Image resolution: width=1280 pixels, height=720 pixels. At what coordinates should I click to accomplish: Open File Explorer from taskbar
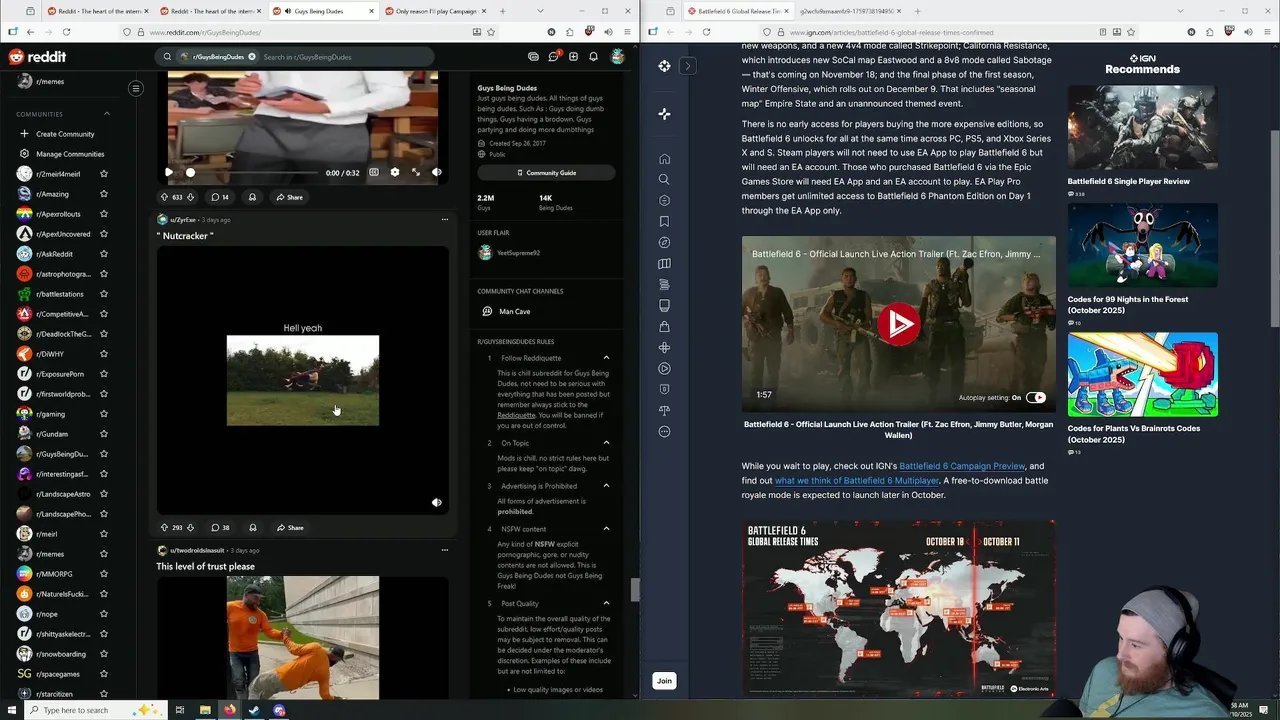coord(205,710)
